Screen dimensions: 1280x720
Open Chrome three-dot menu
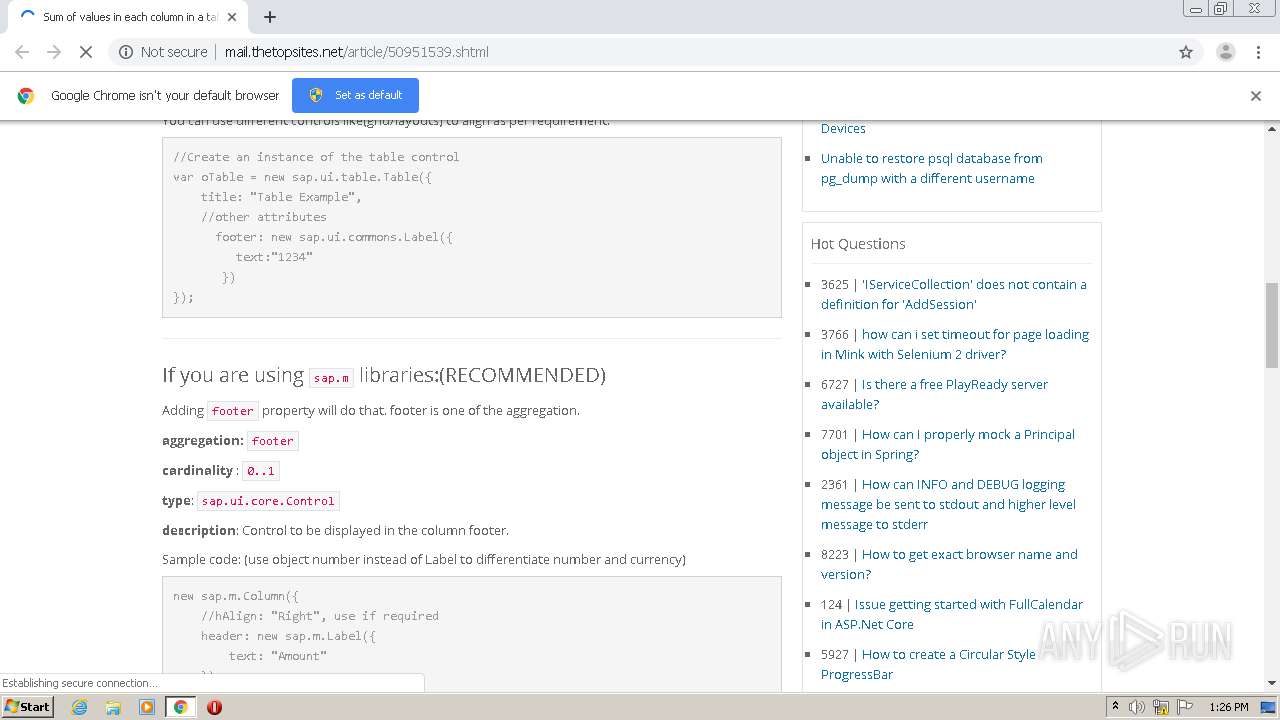coord(1259,52)
